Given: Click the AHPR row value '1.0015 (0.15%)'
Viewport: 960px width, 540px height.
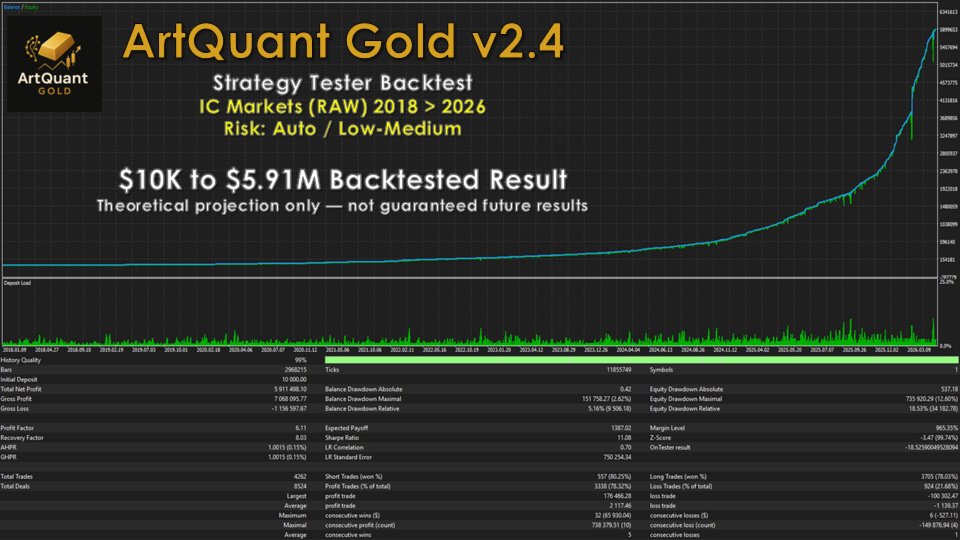Looking at the screenshot, I should (x=287, y=448).
